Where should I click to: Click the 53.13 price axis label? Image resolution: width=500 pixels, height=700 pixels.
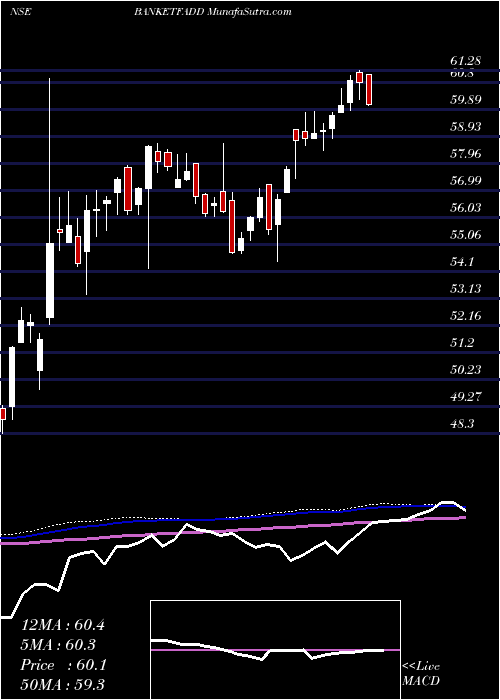click(466, 288)
